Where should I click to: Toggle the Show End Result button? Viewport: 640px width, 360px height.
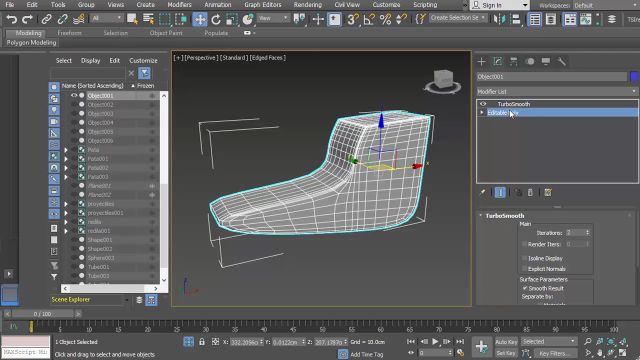click(x=500, y=192)
